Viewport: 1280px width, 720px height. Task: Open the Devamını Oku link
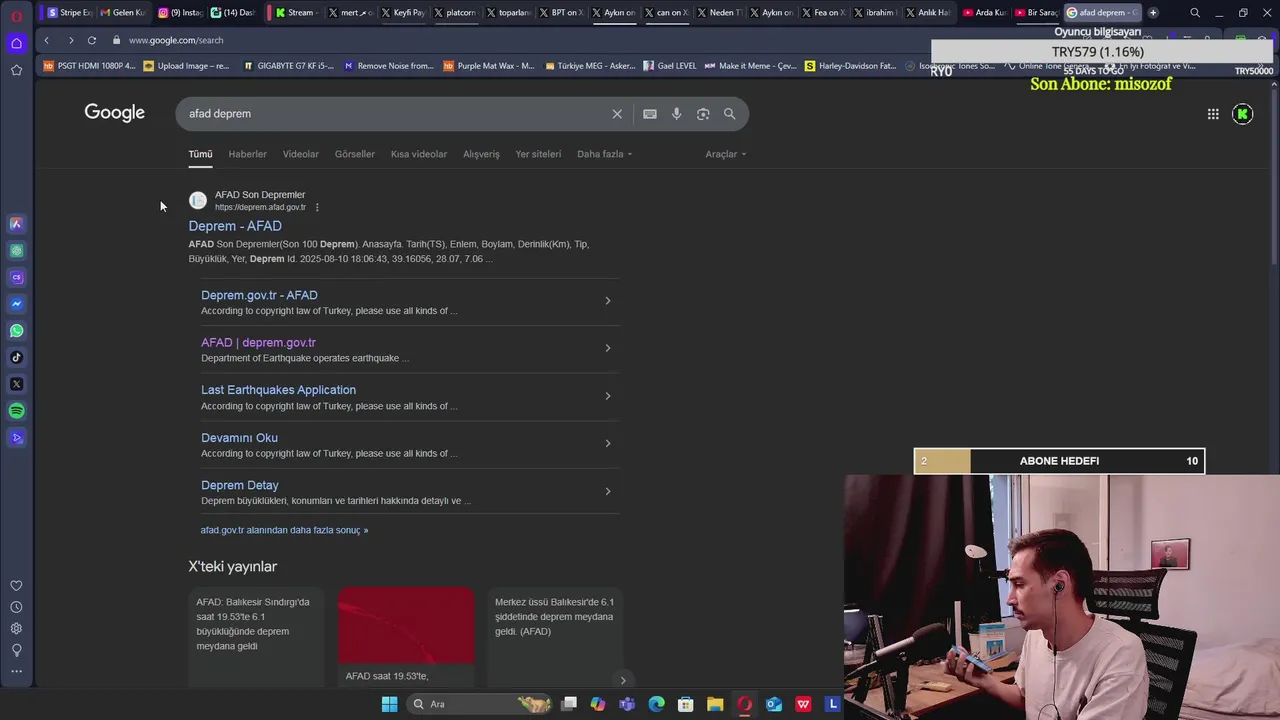coord(239,438)
